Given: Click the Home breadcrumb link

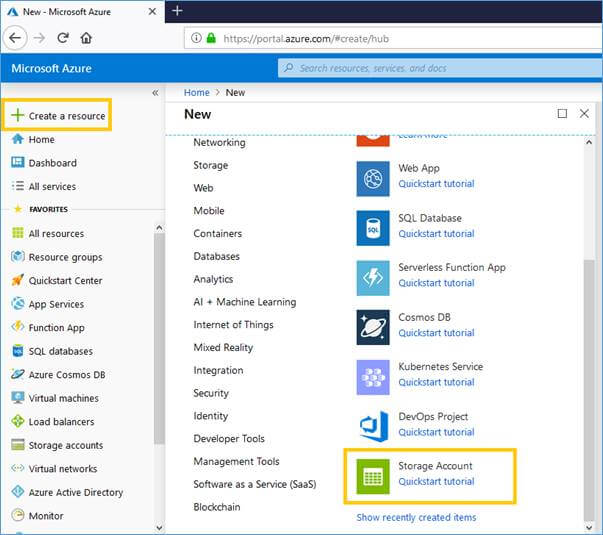Looking at the screenshot, I should pos(197,92).
